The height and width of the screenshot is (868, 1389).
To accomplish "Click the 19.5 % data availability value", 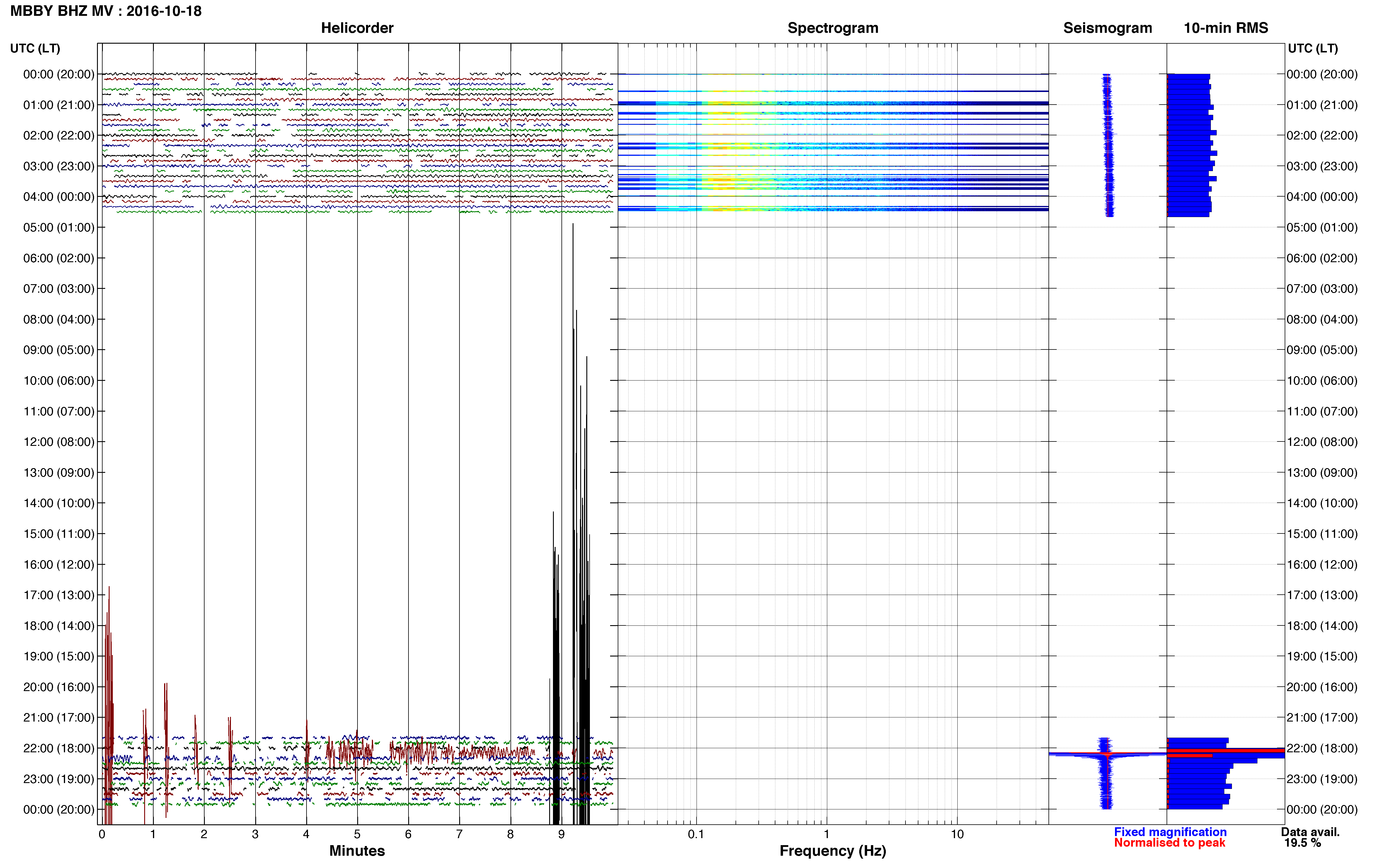I will point(1303,843).
